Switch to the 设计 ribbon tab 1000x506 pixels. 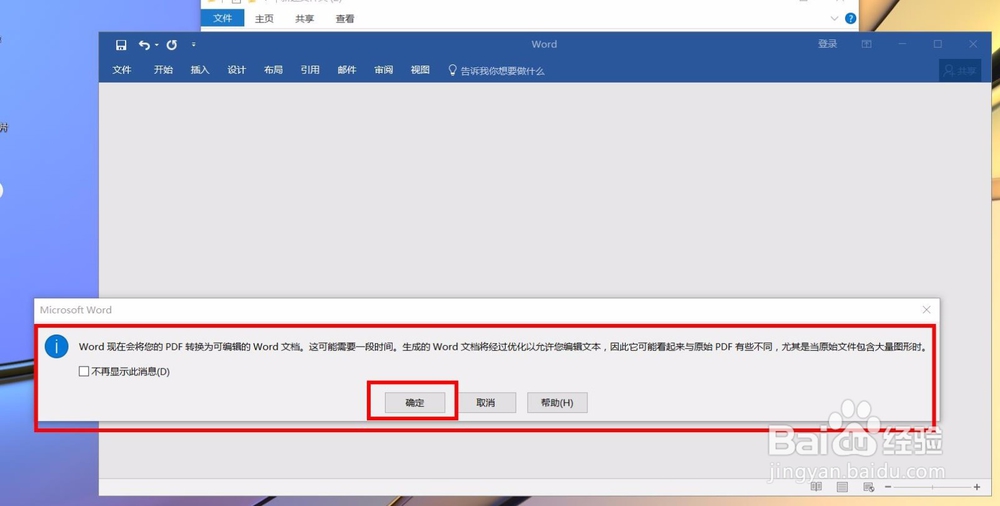(x=237, y=70)
